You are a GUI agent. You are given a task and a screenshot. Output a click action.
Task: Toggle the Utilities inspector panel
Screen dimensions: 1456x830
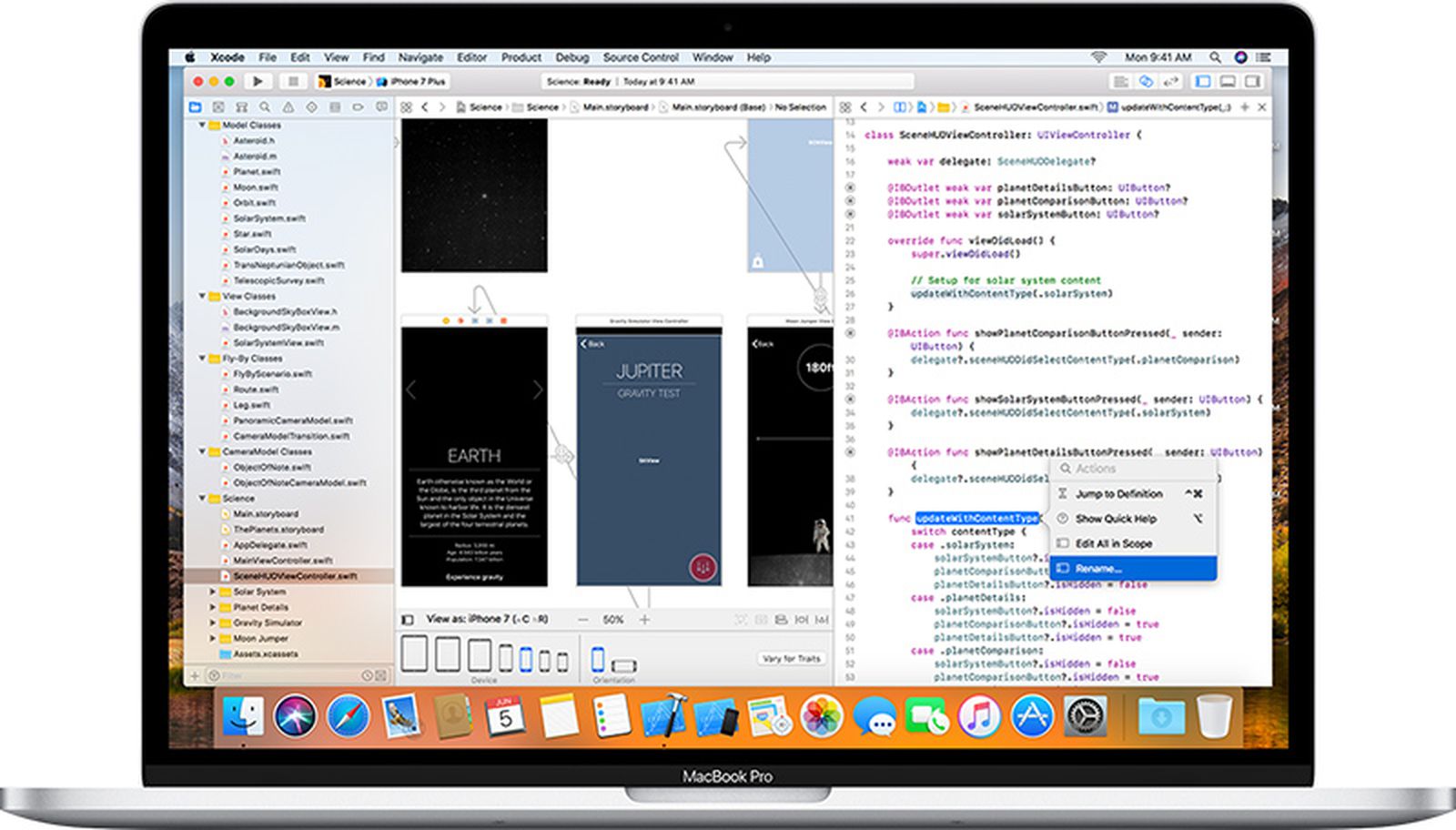click(x=1253, y=82)
